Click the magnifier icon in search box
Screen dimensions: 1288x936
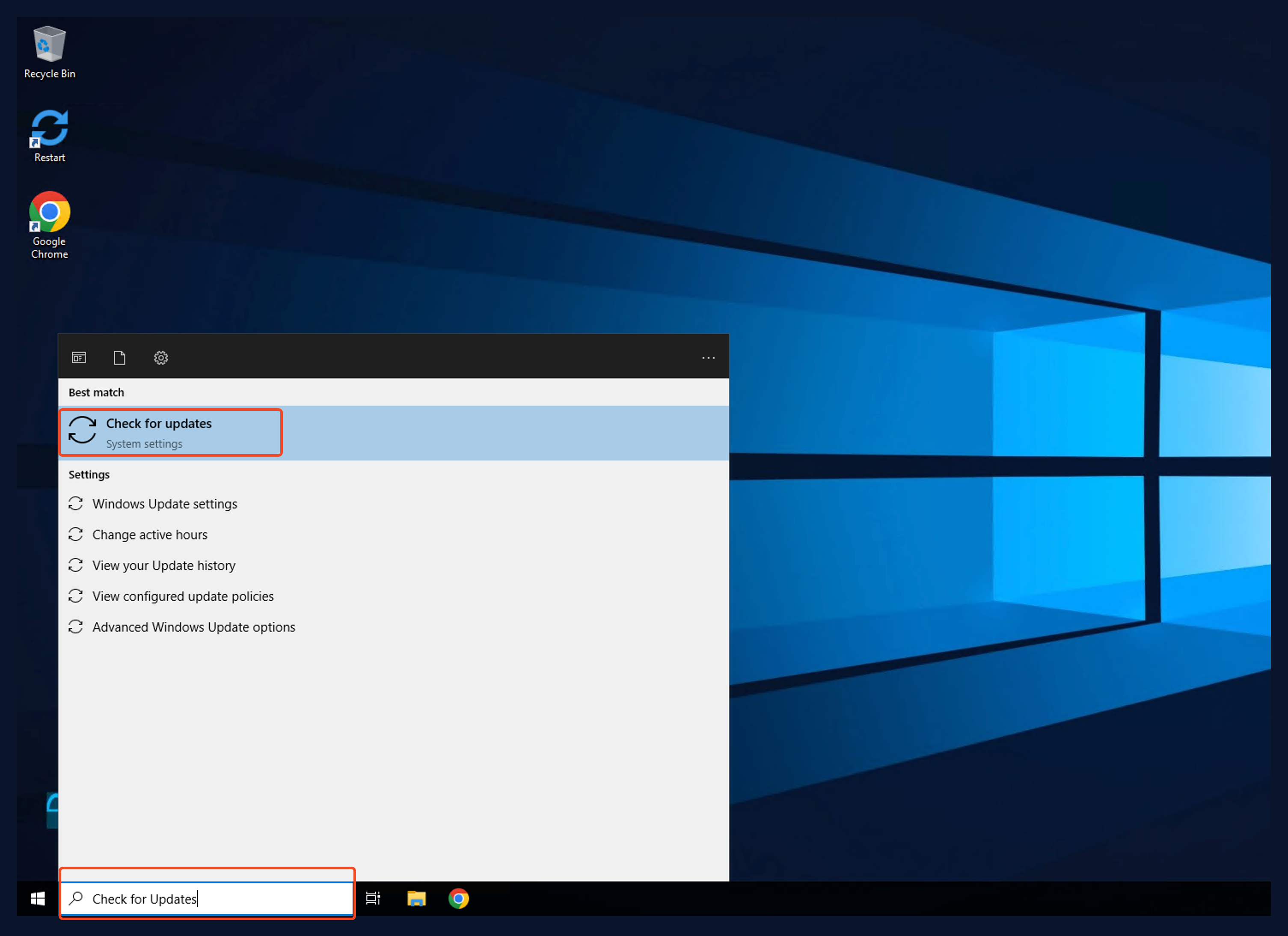[76, 898]
